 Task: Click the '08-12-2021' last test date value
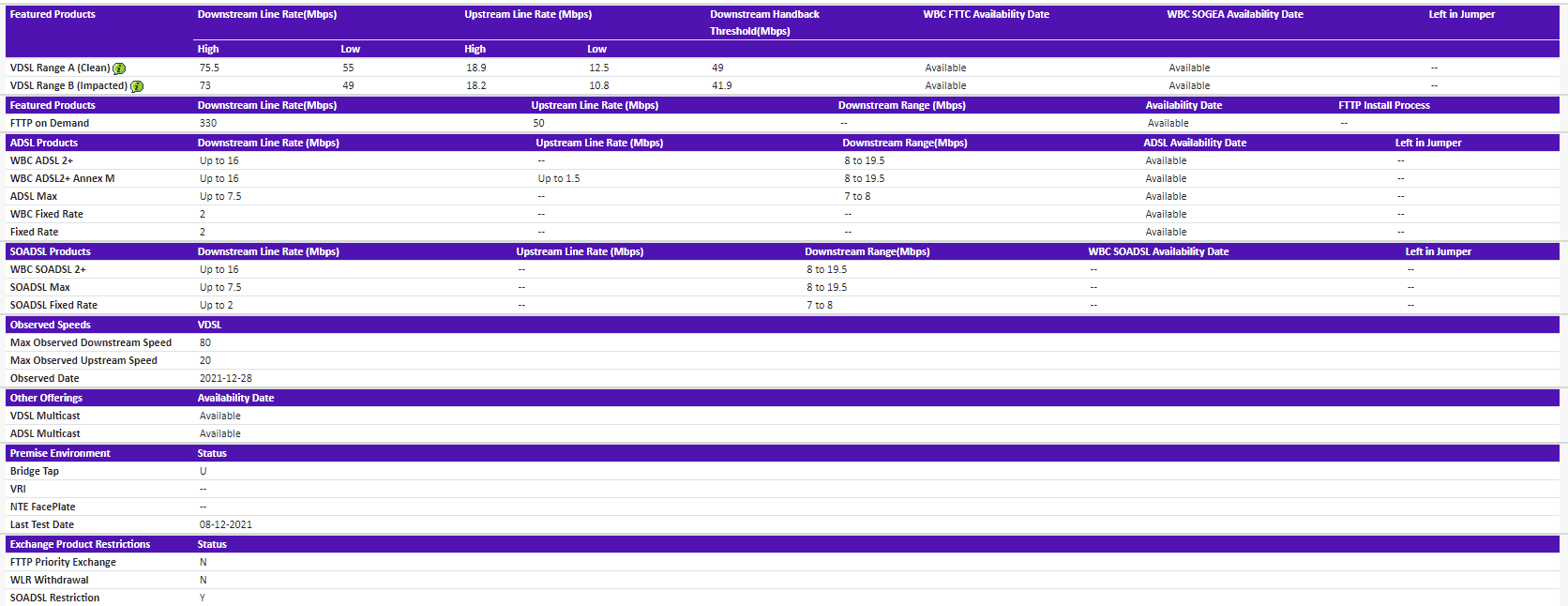coord(226,524)
